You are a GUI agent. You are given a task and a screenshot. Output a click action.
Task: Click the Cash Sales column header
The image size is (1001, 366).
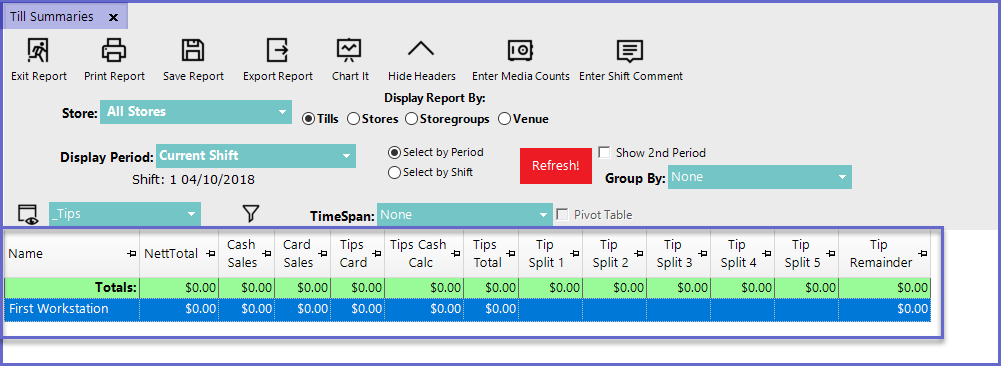246,254
